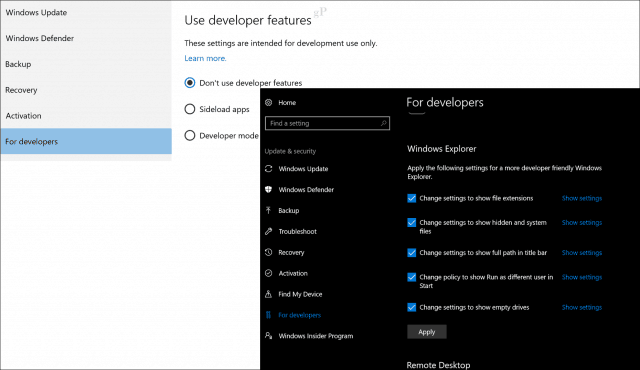
Task: Click the For developers sliders icon in dark sidebar
Action: 269,315
